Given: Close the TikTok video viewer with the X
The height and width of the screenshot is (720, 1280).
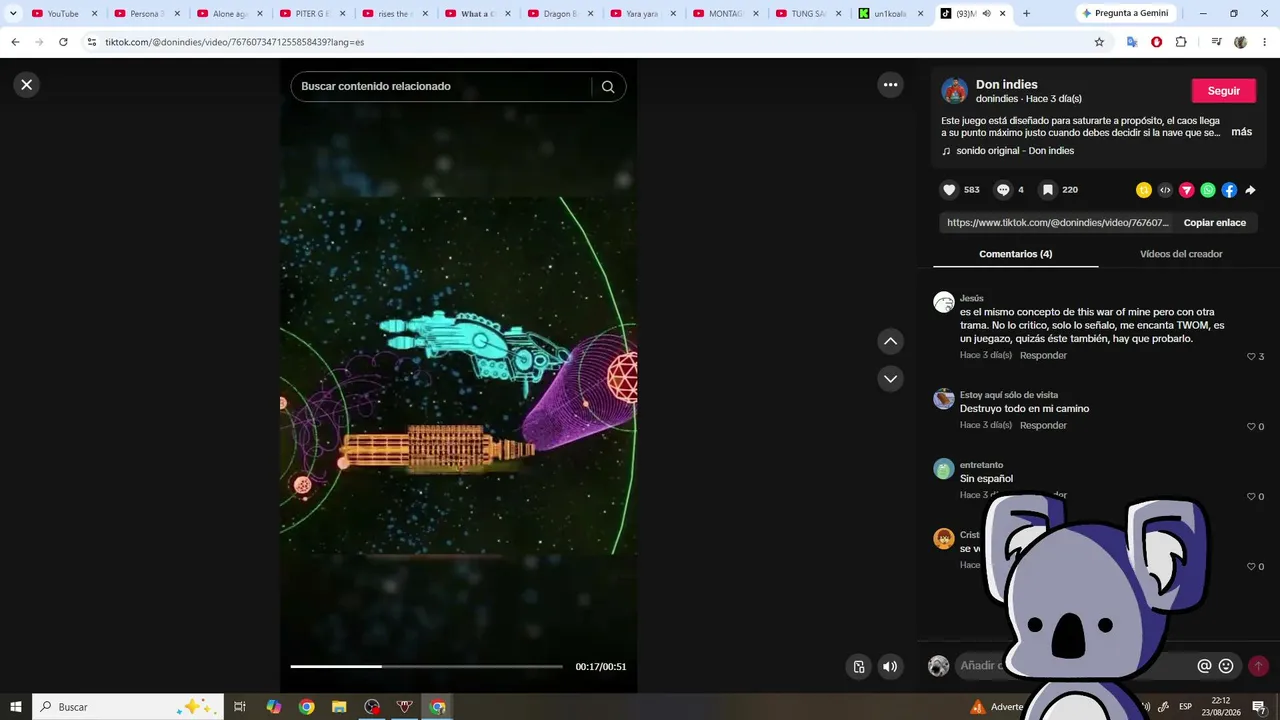Looking at the screenshot, I should pos(27,85).
